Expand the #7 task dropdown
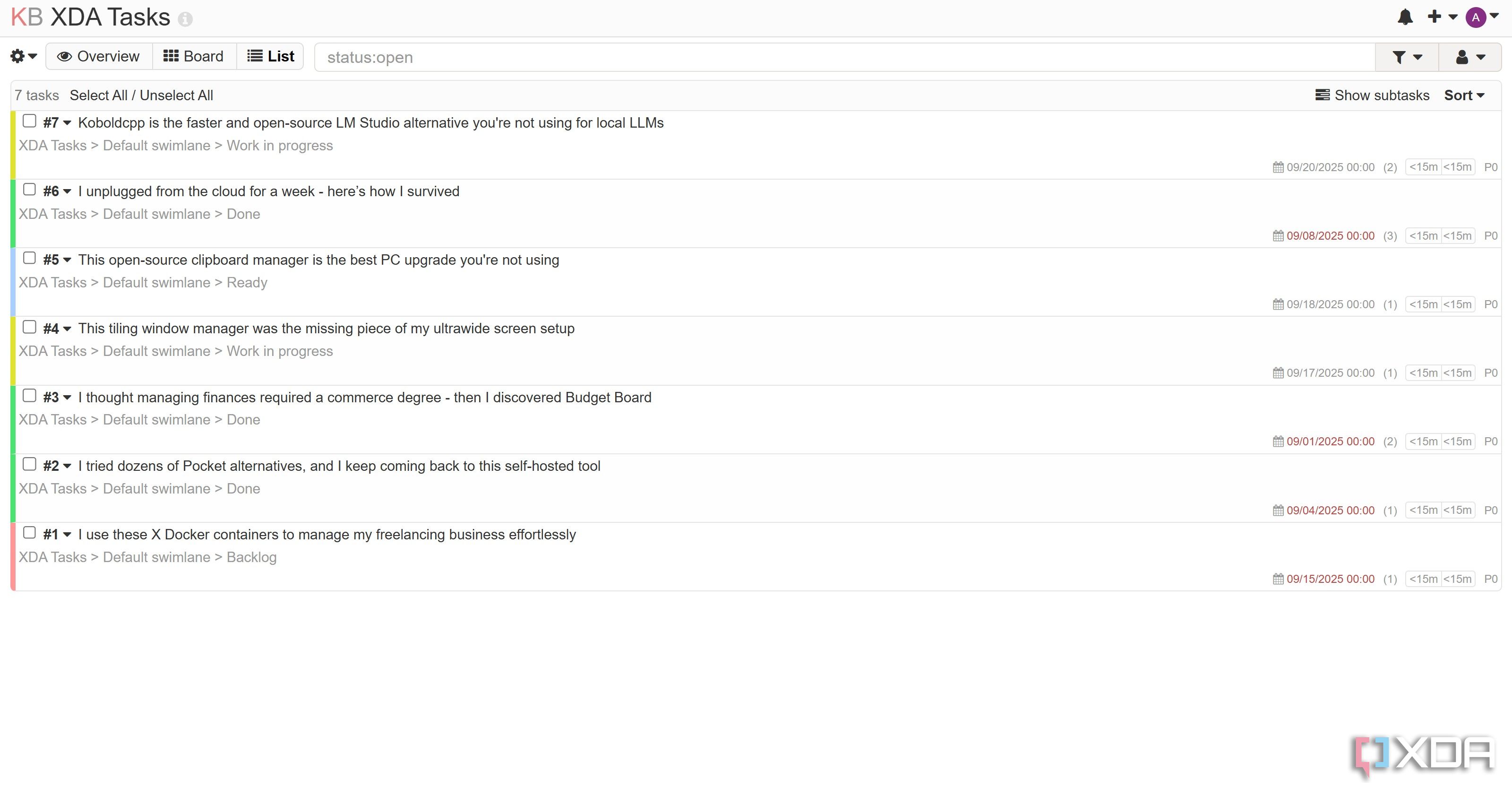1512x797 pixels. (57, 123)
